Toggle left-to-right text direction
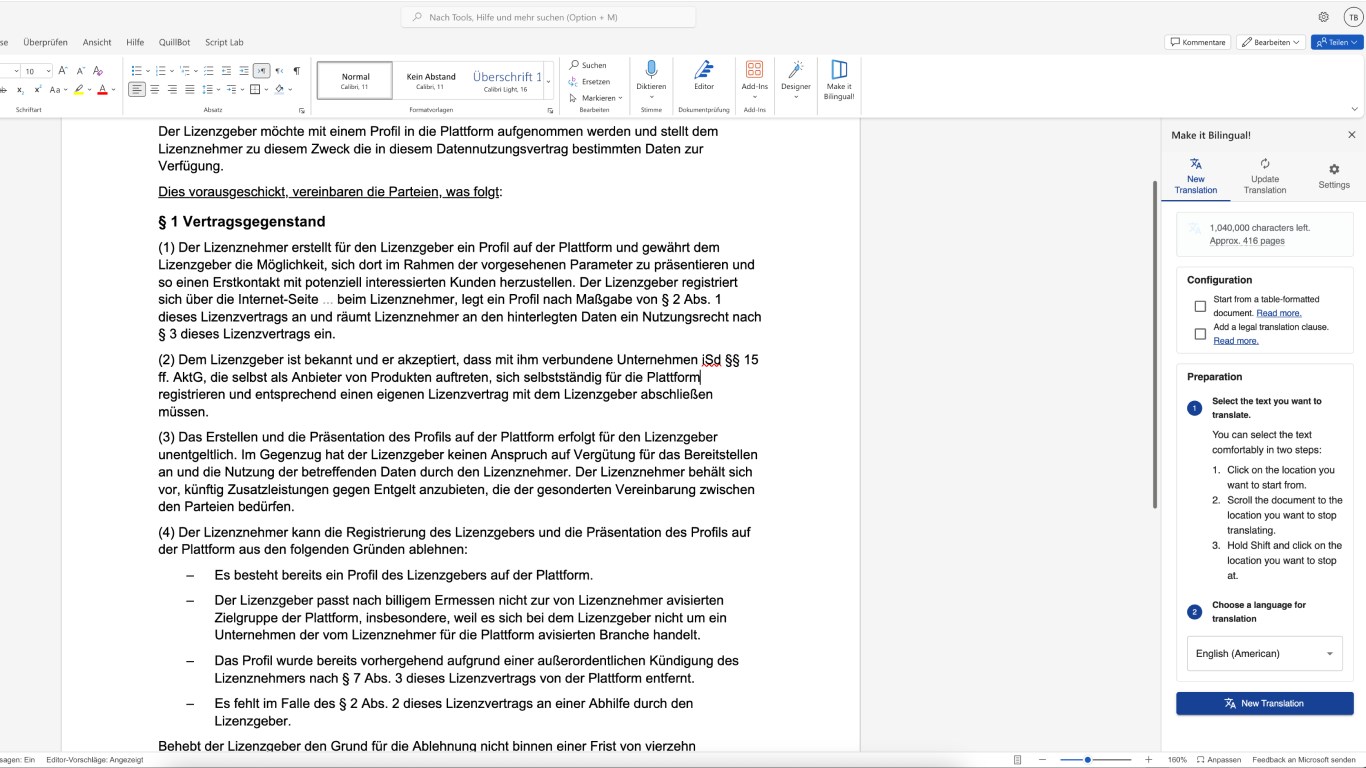 tap(261, 71)
